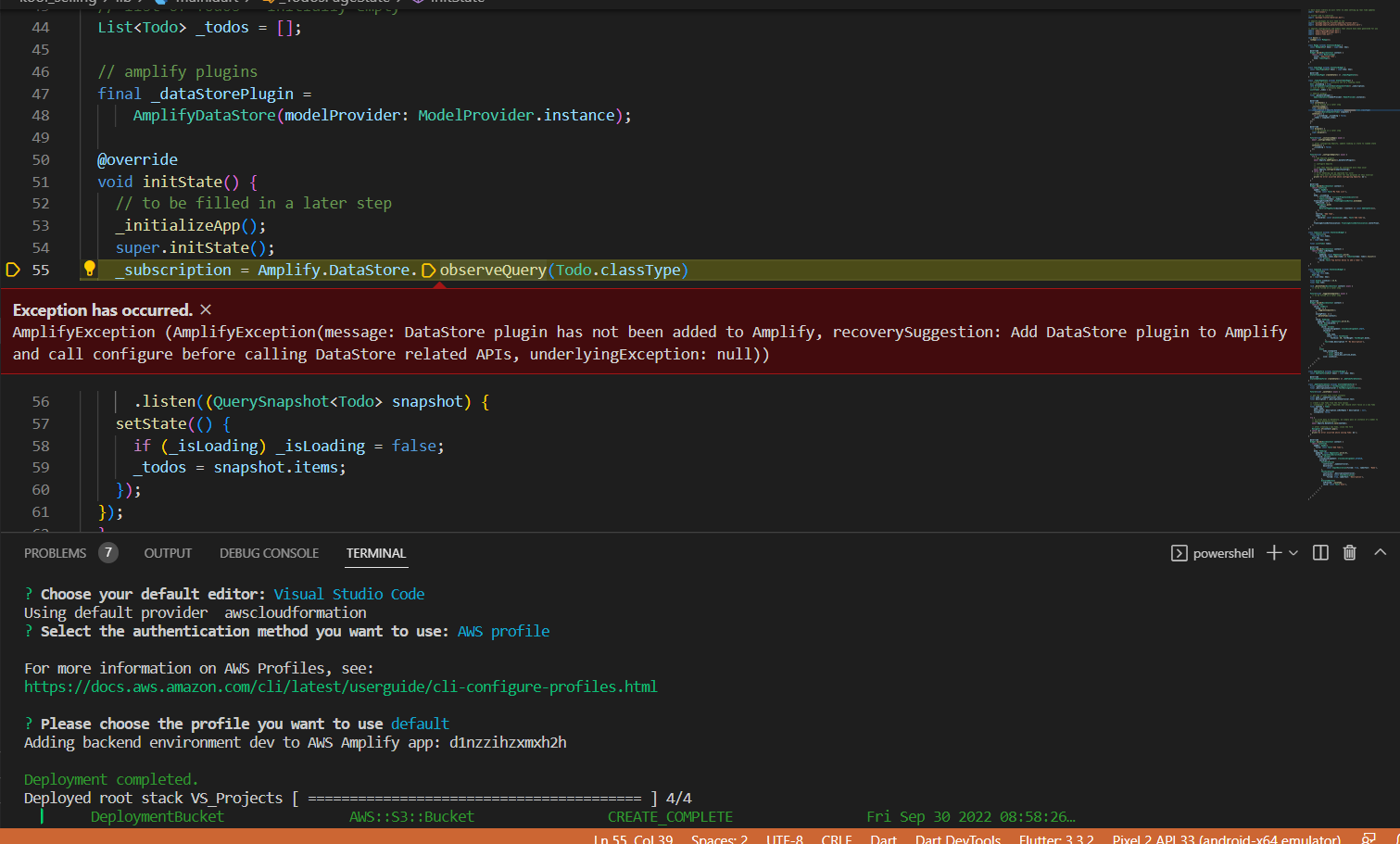Screen dimensions: 1400x844
Task: Click the feedback icon in status bar
Action: pyautogui.click(x=1368, y=838)
